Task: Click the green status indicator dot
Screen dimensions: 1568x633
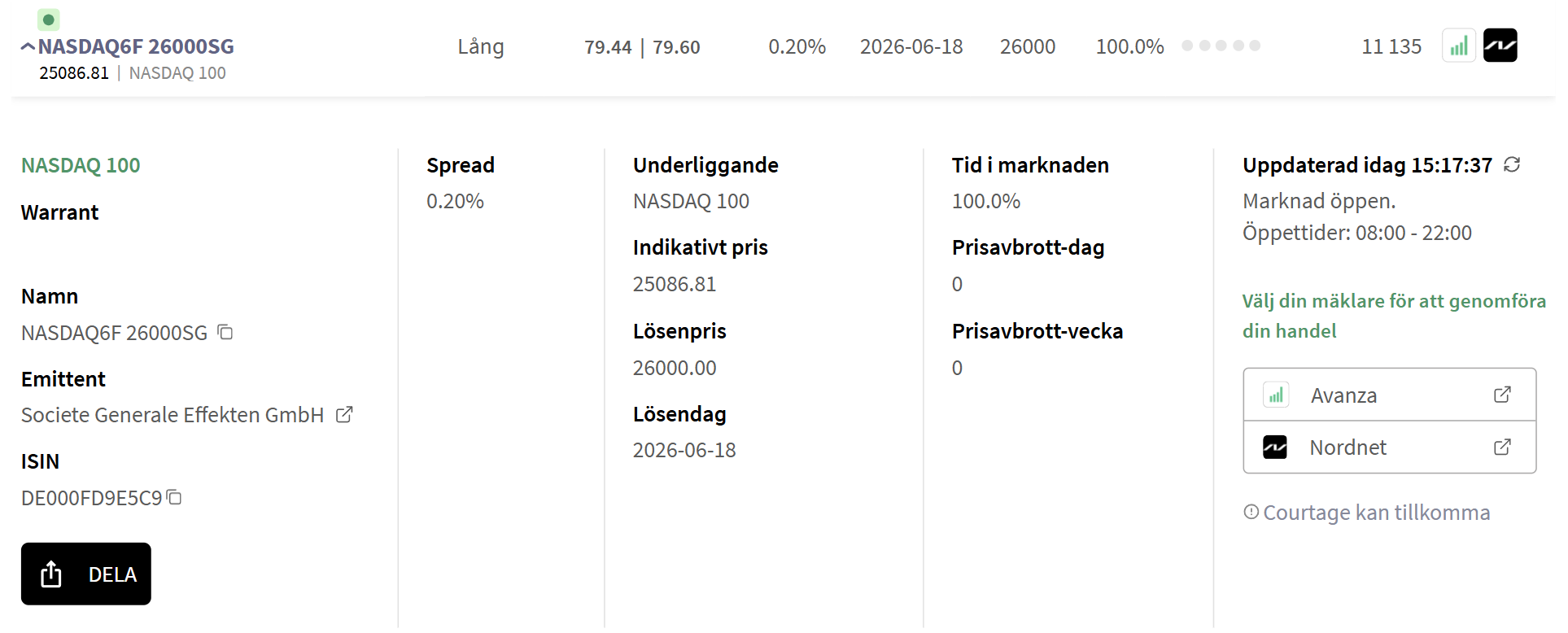Action: pos(49,20)
